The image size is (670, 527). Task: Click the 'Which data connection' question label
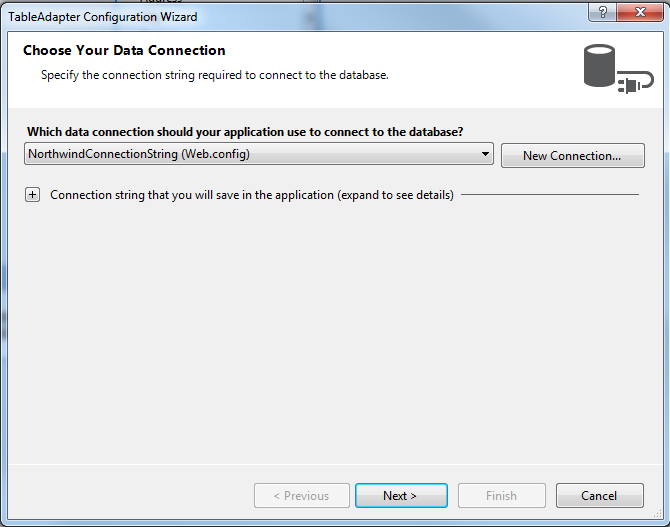tap(245, 132)
